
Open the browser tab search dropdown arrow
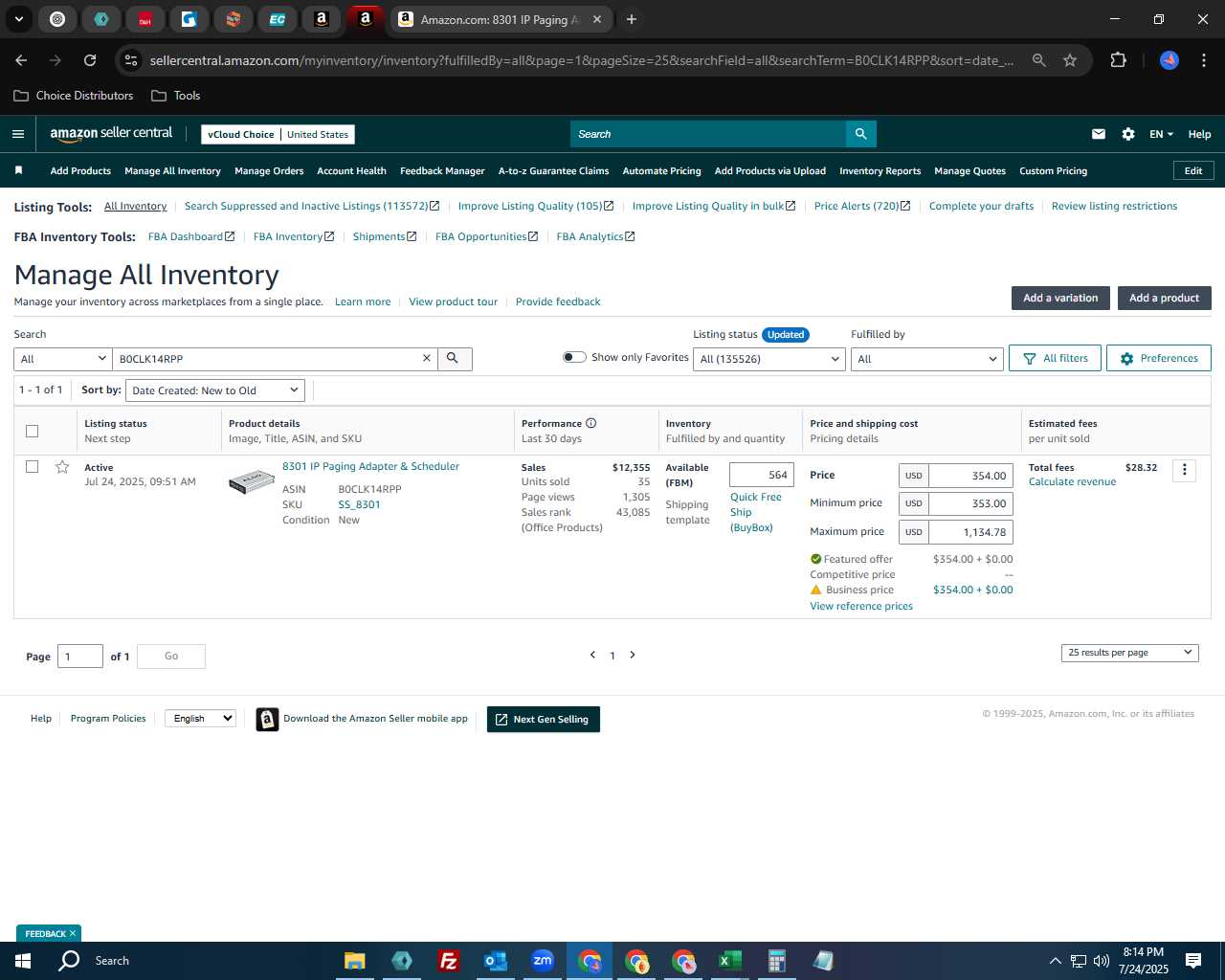pos(18,19)
